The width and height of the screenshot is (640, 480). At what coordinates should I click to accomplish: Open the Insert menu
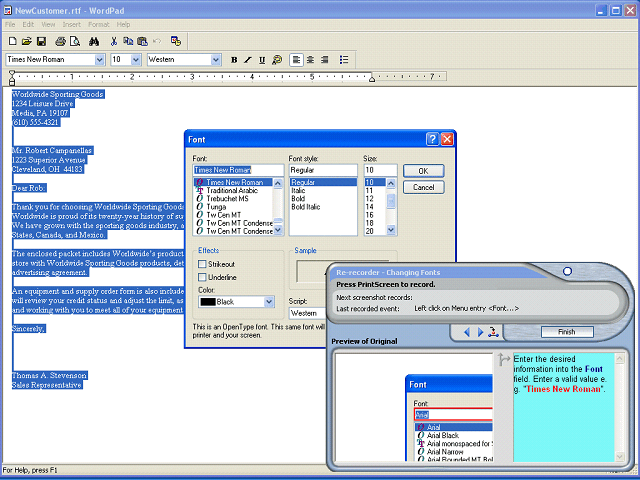(71, 24)
